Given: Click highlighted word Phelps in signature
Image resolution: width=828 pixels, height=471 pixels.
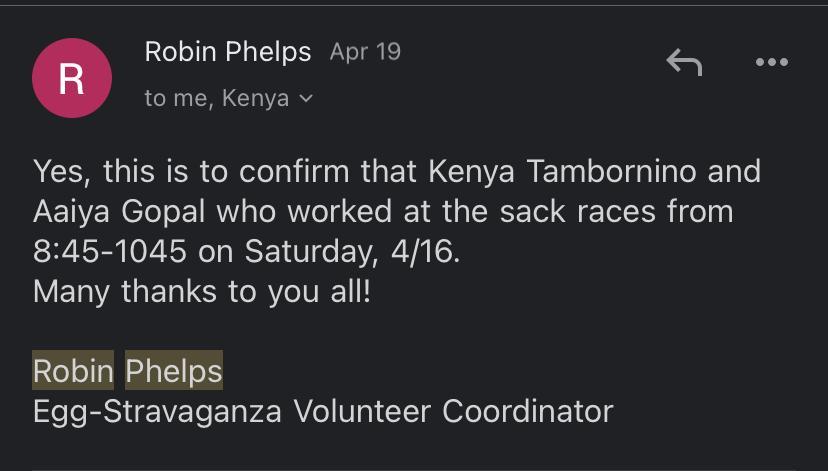Looking at the screenshot, I should tap(174, 371).
